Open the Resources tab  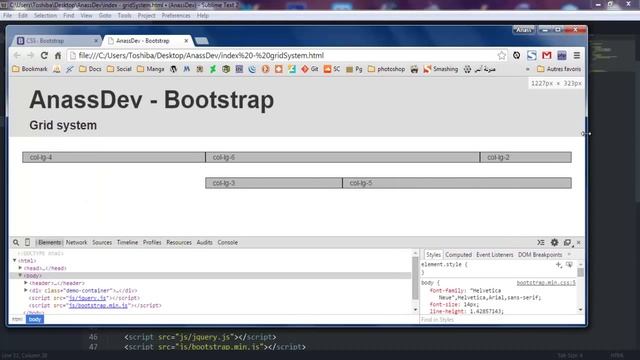(x=179, y=242)
